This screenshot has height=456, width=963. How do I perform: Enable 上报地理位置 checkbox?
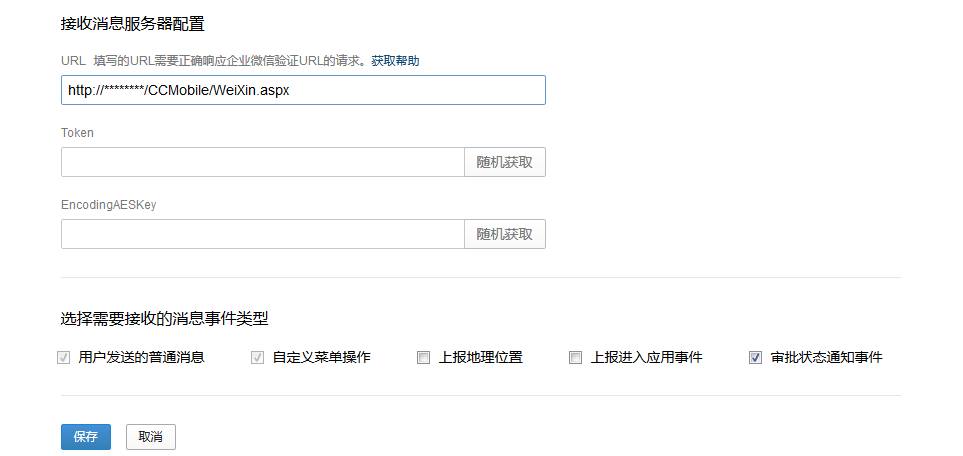(423, 358)
